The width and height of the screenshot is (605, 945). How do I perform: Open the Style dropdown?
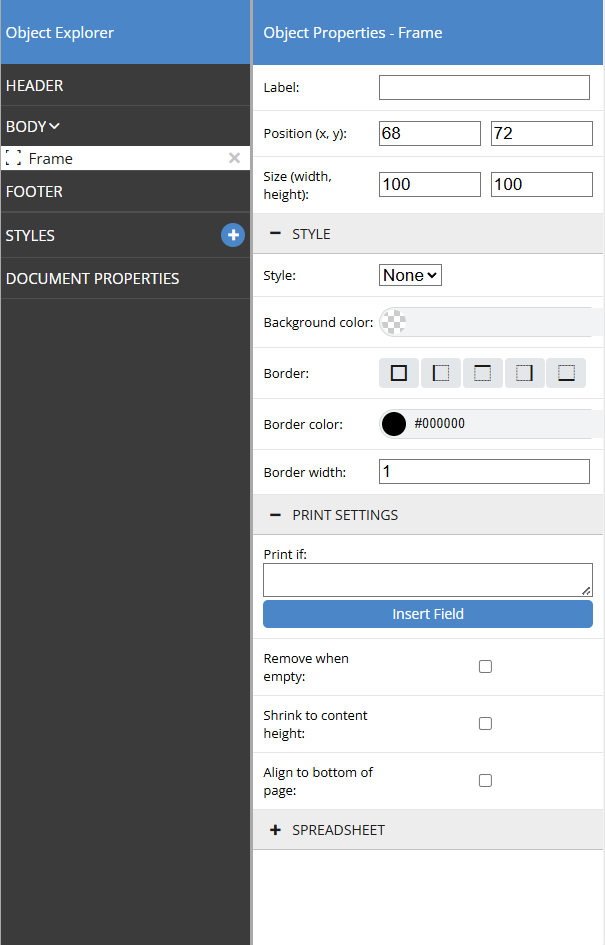(x=410, y=275)
